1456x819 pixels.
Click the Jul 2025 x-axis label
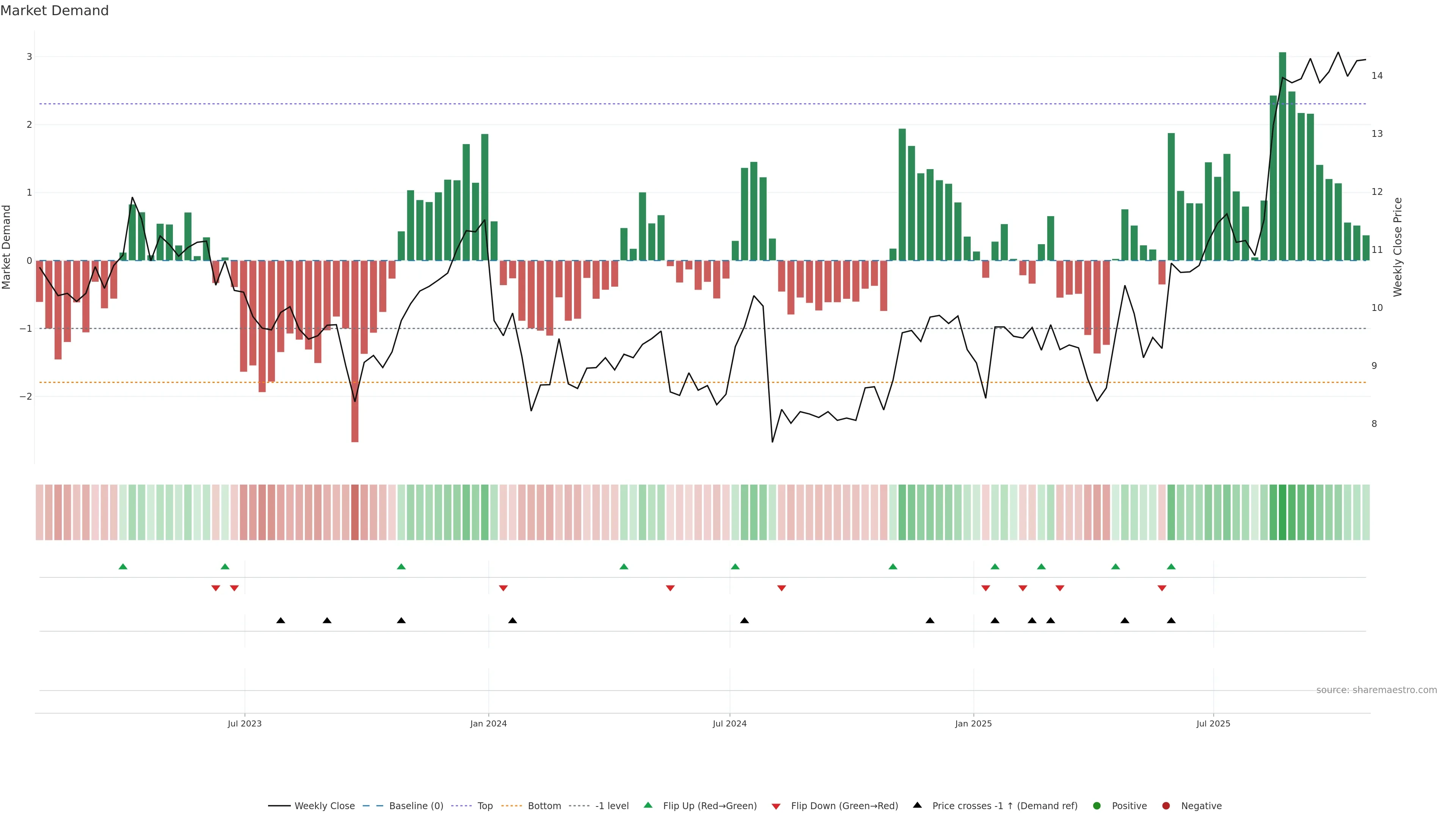tap(1213, 723)
